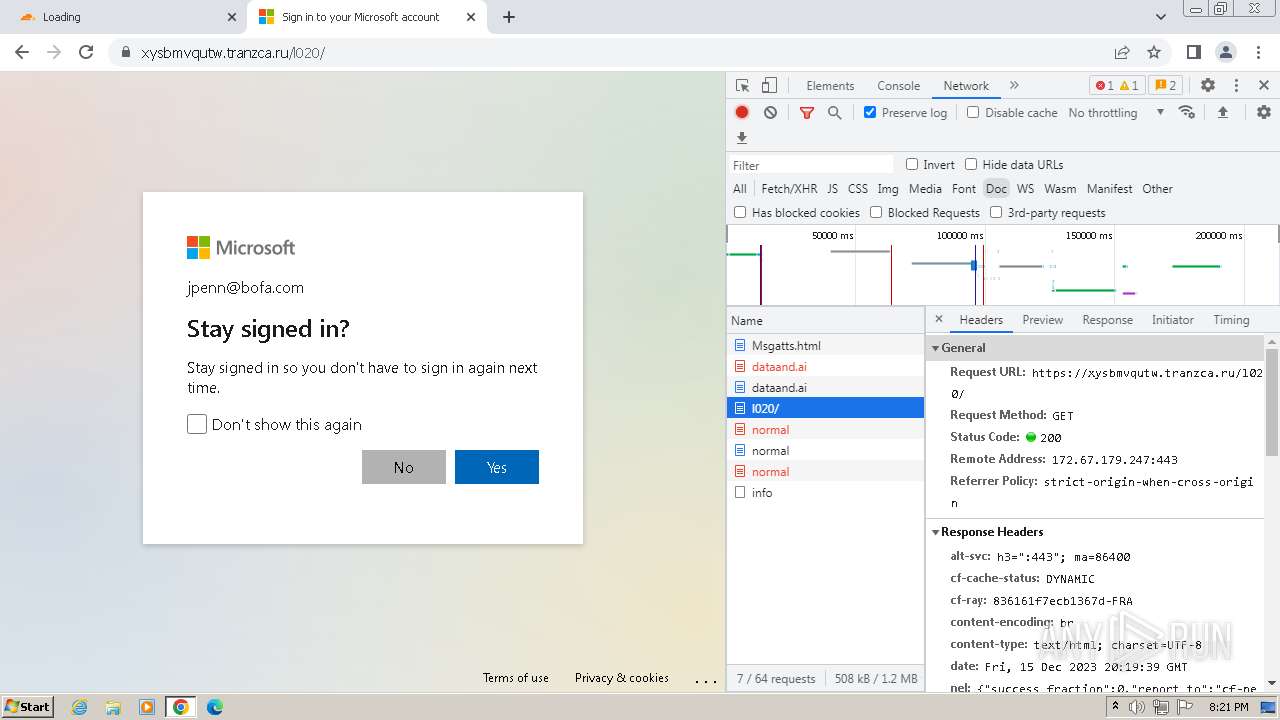Click the network Filter input field

click(x=811, y=165)
